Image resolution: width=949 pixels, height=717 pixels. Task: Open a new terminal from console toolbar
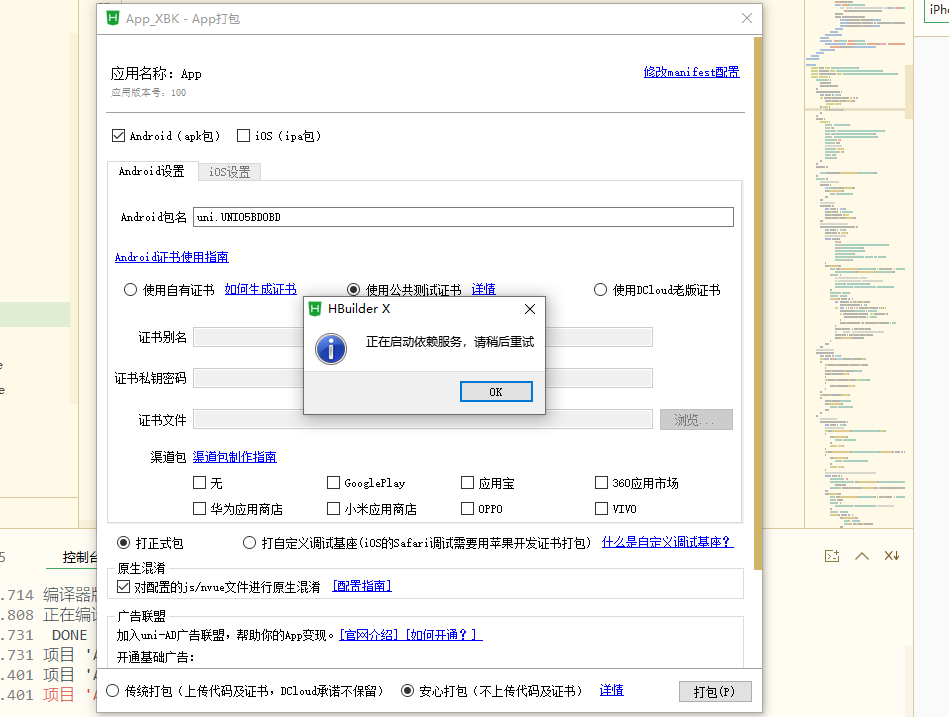click(x=831, y=556)
